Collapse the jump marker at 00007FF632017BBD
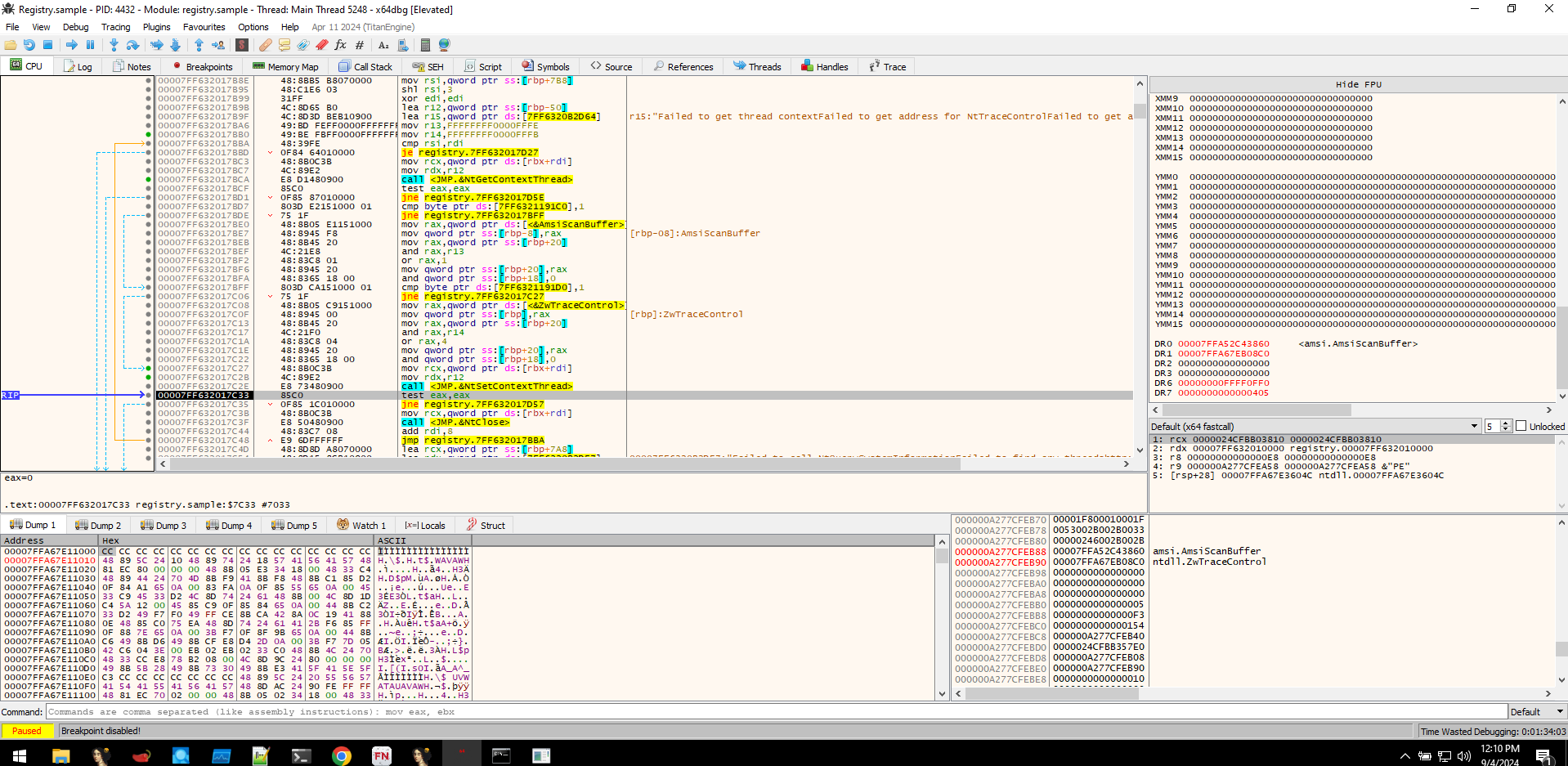This screenshot has height=766, width=1568. [270, 152]
